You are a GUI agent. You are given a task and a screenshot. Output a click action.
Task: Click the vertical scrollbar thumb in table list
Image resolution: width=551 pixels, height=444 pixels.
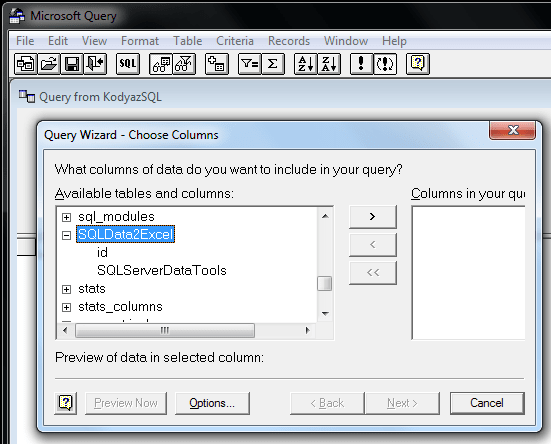324,283
